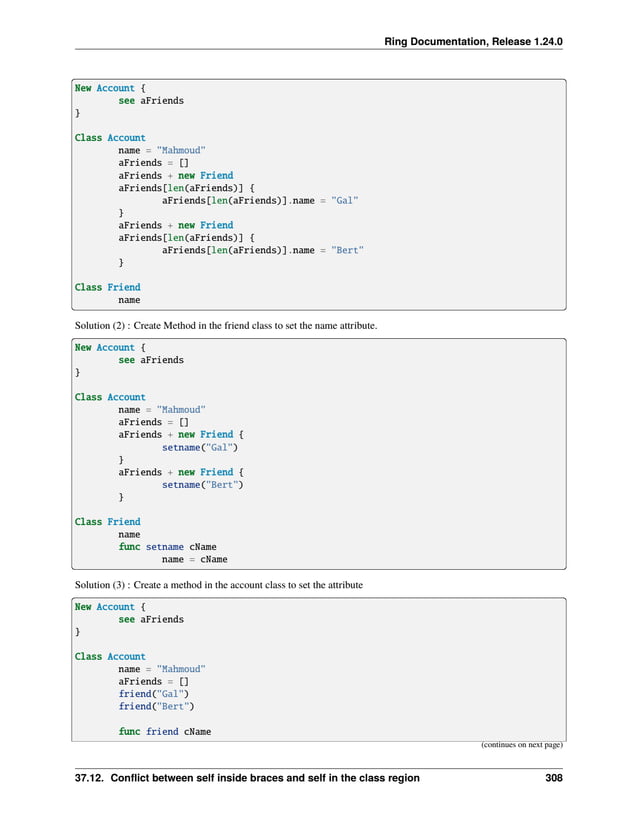Select the 'Solution (2) : Create Method' paragraph
Screen dimensions: 638x825
tap(226, 326)
